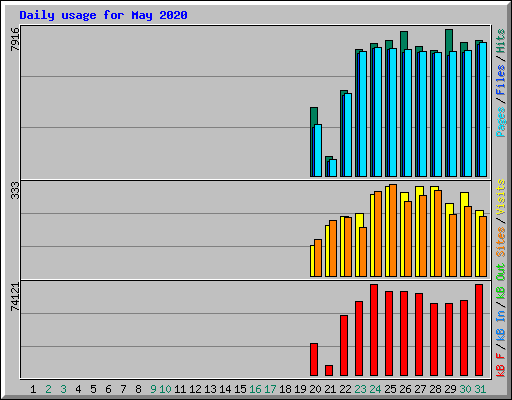Click day label 14 on the x-axis
The height and width of the screenshot is (400, 512).
point(225,389)
